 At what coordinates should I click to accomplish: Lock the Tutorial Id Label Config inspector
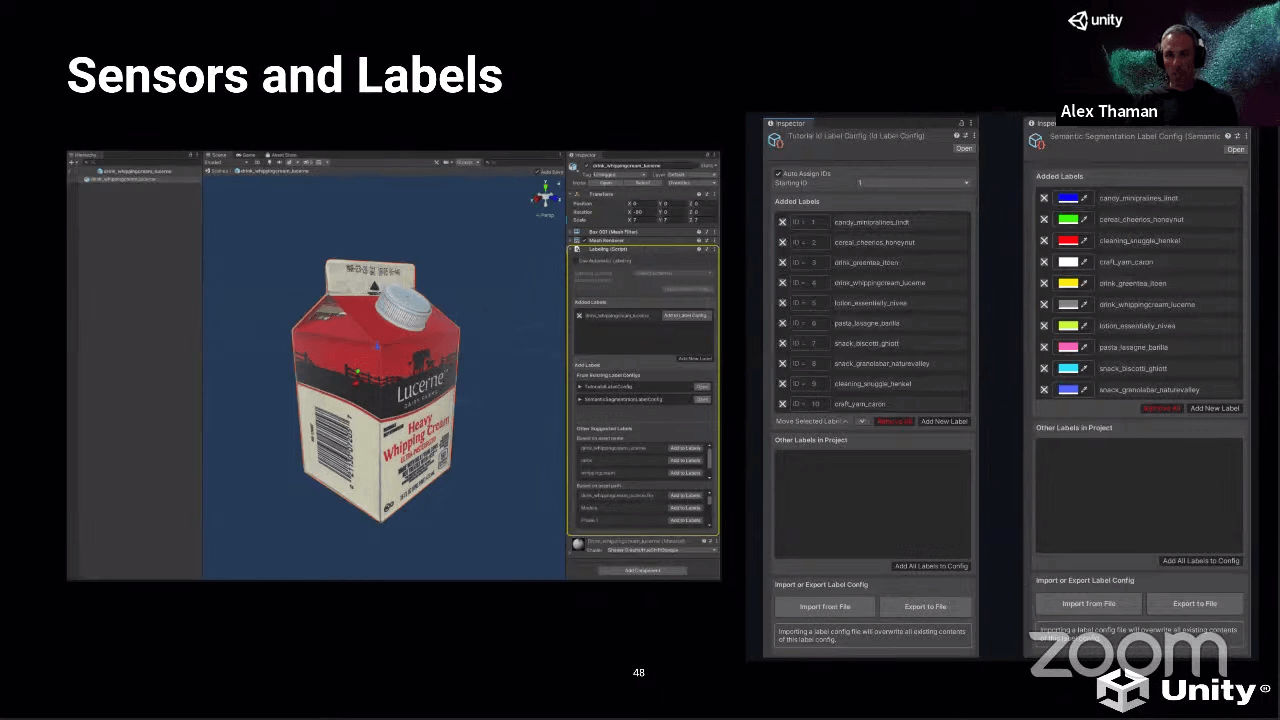point(961,123)
